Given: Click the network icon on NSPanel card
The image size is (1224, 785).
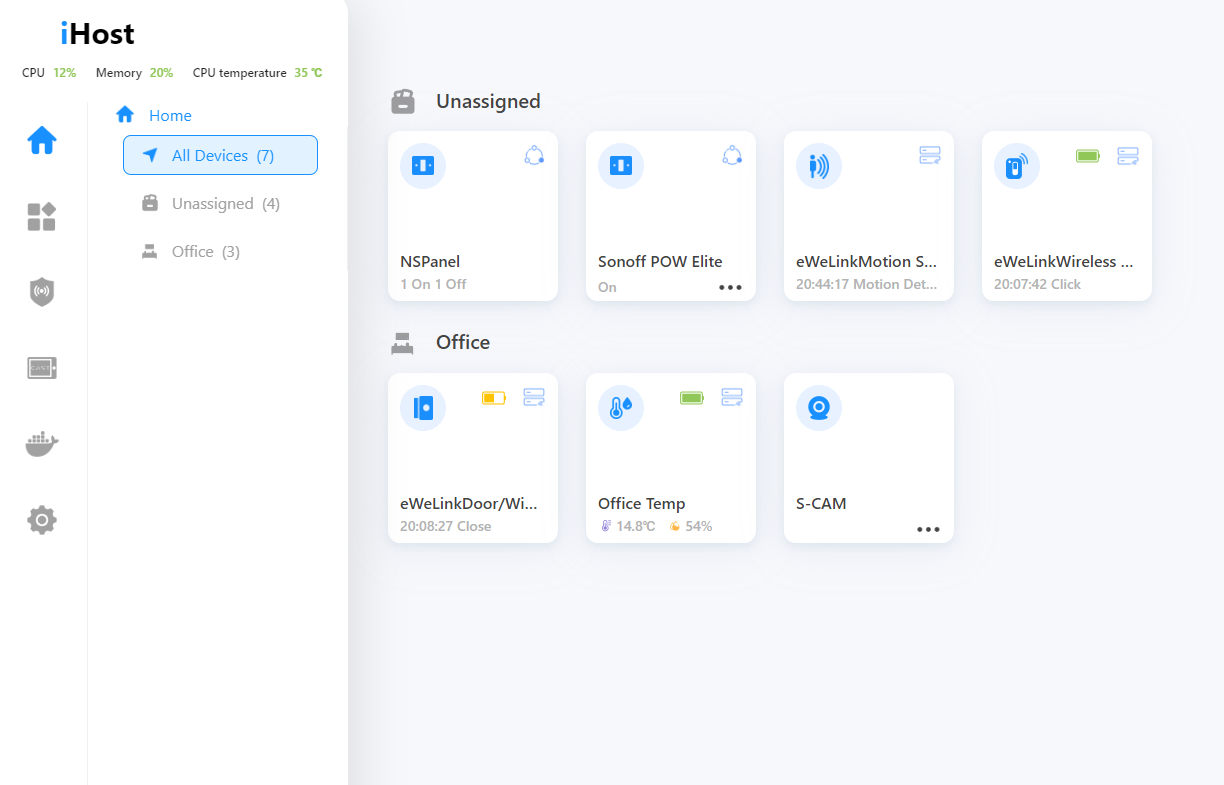Looking at the screenshot, I should pos(534,155).
